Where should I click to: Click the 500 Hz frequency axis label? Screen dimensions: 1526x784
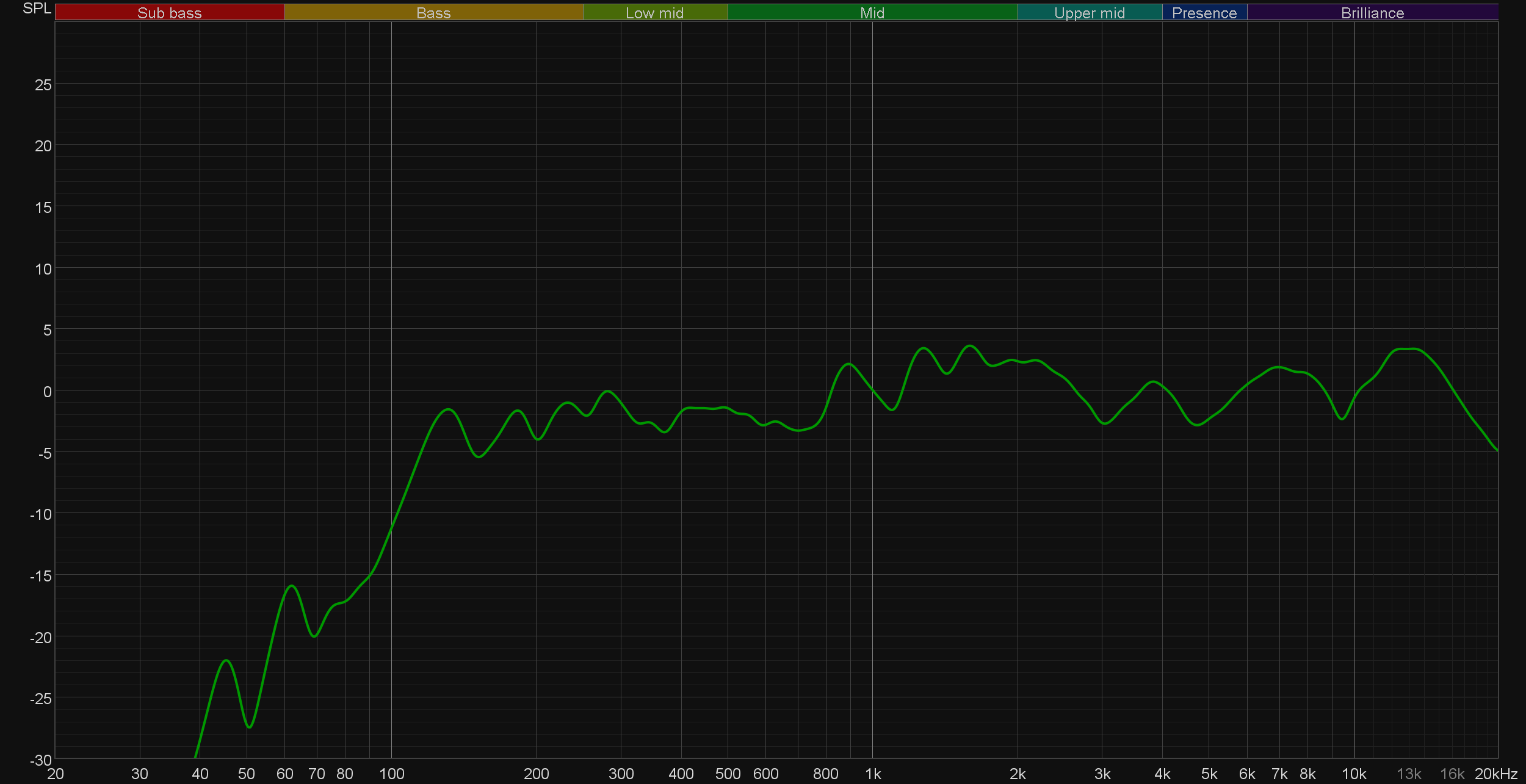point(728,774)
